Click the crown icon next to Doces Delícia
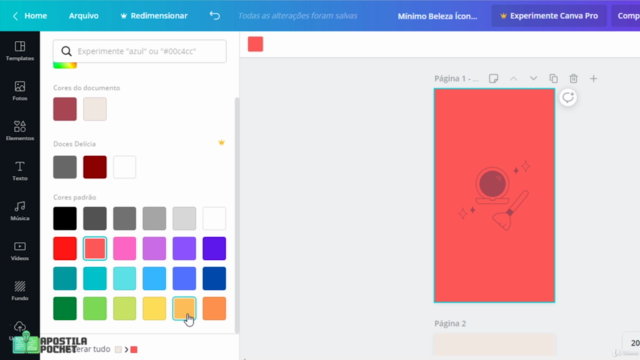 (221, 143)
